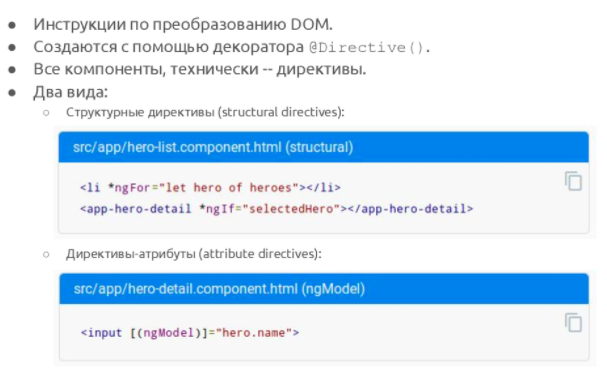
Task: Click the input [(ngModel)]="hero.name" code line
Action: coord(190,333)
